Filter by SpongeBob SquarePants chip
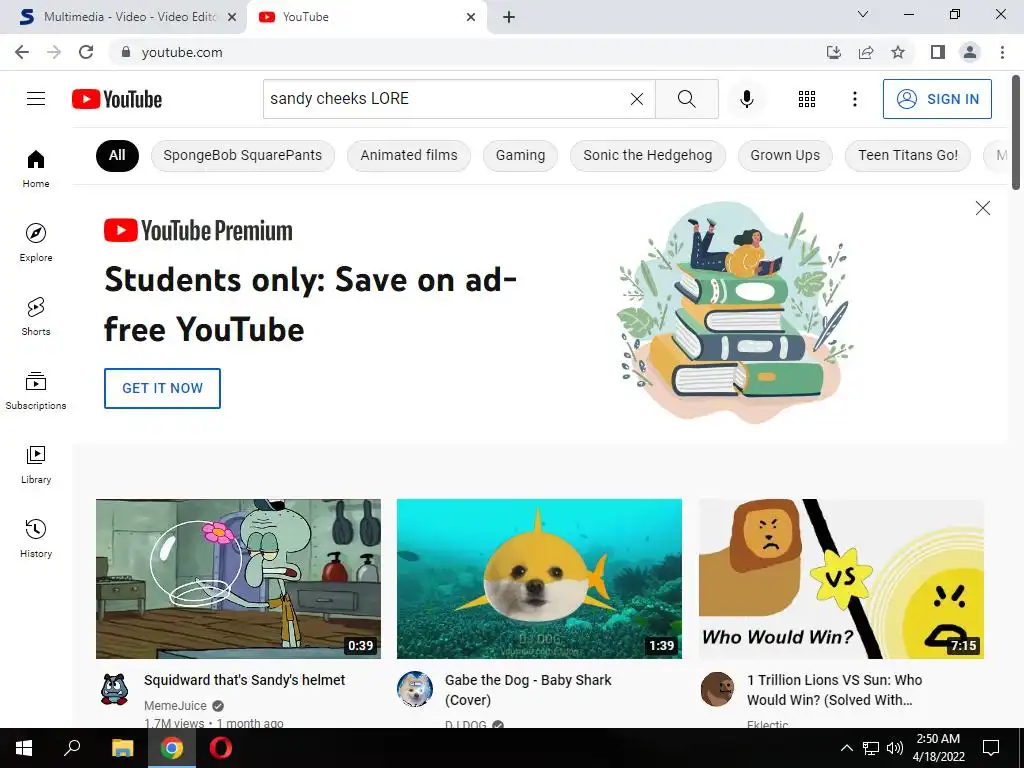1024x768 pixels. (243, 155)
